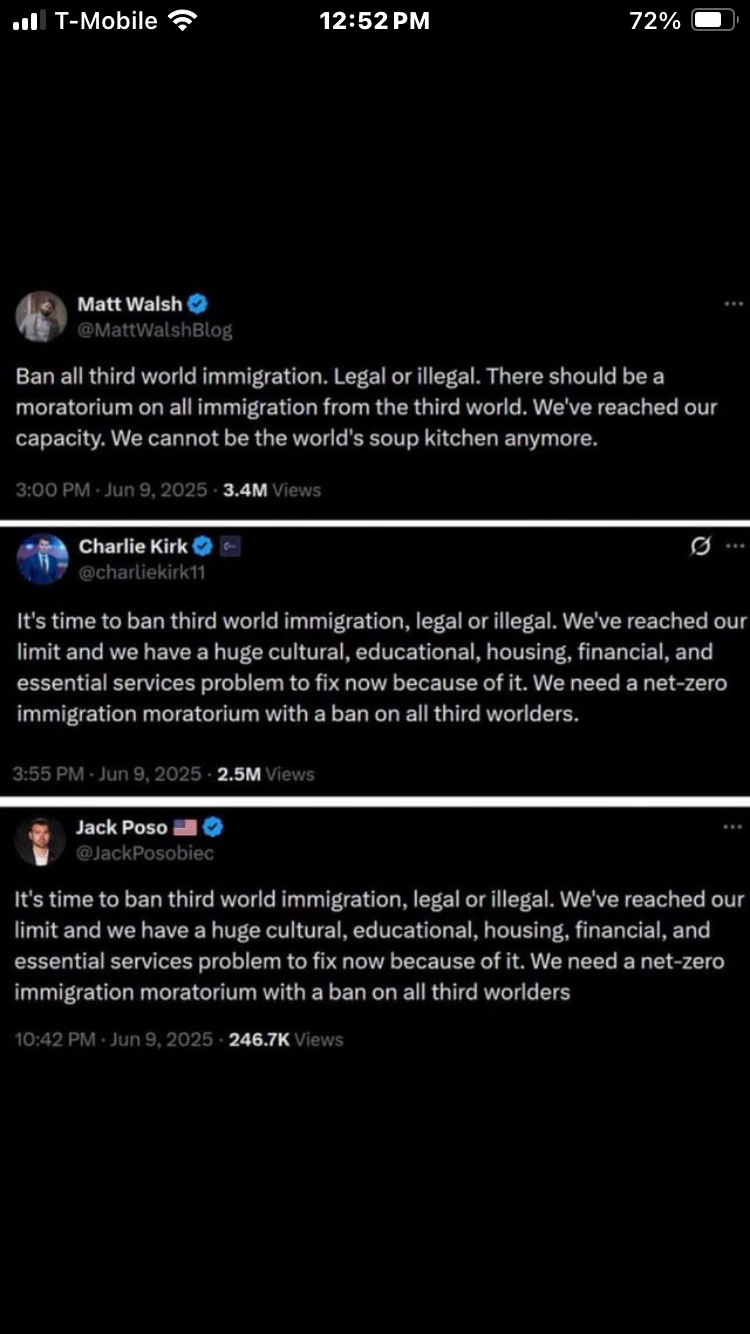This screenshot has width=750, height=1334.
Task: Click Jack Poso's verified badge
Action: (x=213, y=827)
